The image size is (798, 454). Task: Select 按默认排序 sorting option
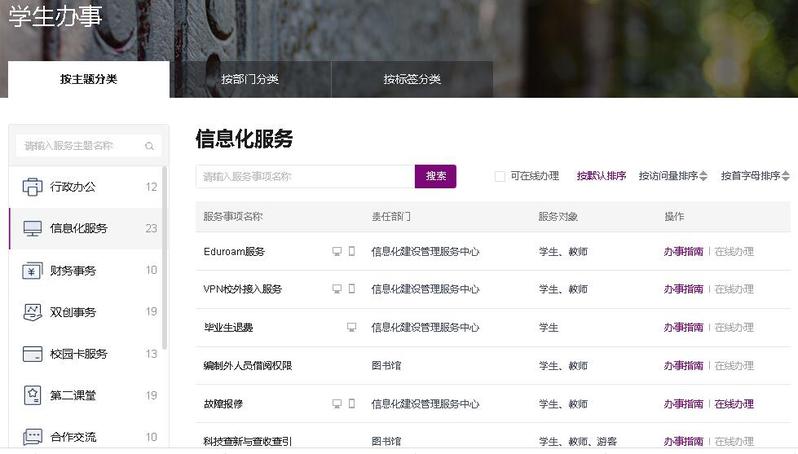(x=601, y=176)
